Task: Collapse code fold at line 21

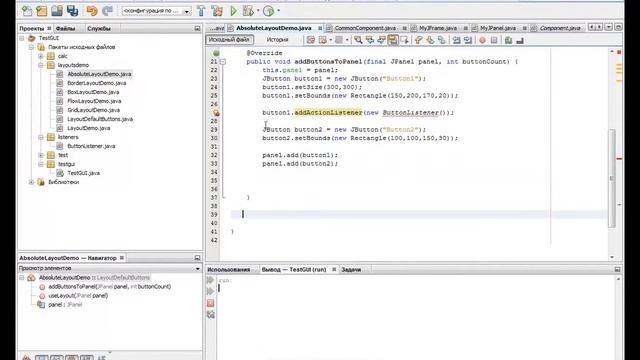Action: tap(223, 62)
